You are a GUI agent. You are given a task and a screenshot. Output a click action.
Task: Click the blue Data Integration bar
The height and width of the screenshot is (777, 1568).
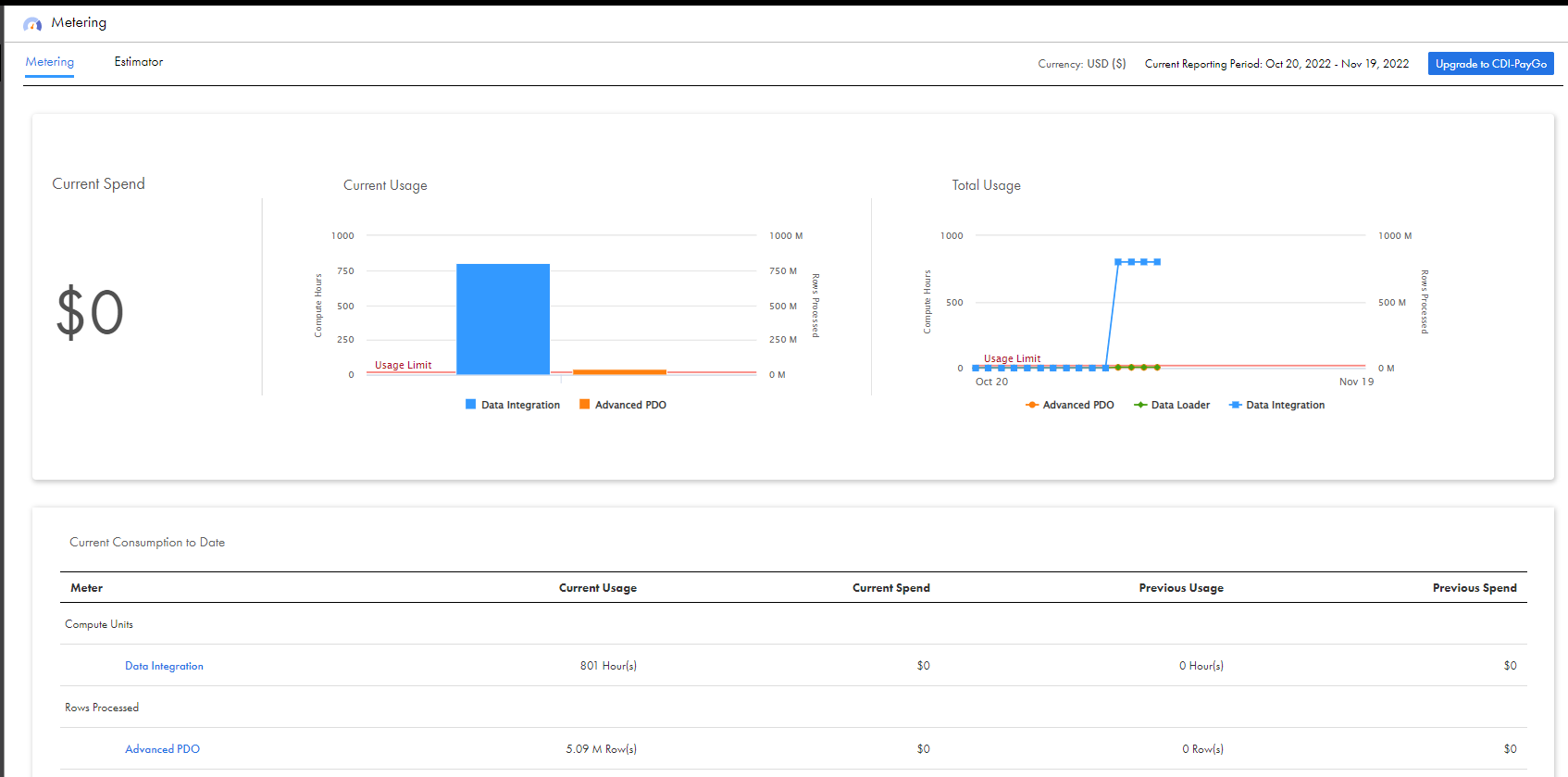coord(503,320)
